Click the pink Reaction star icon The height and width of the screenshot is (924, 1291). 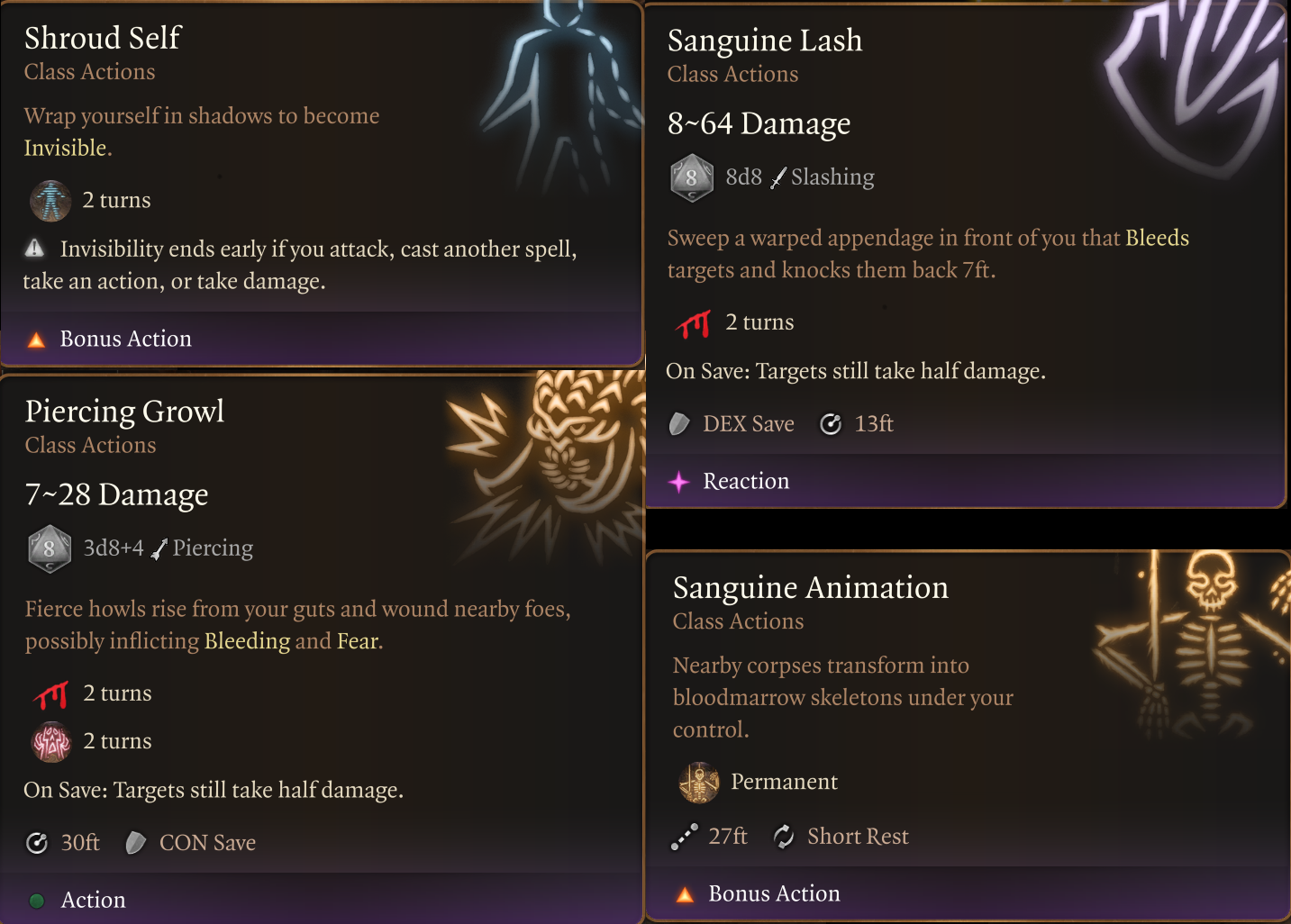[x=679, y=482]
